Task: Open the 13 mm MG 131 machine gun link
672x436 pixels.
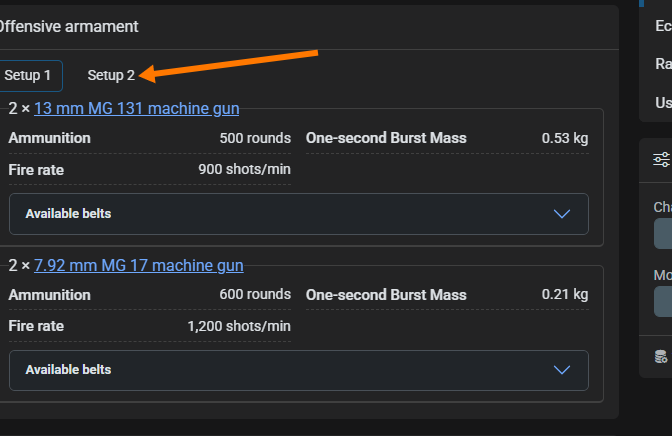Action: tap(136, 108)
